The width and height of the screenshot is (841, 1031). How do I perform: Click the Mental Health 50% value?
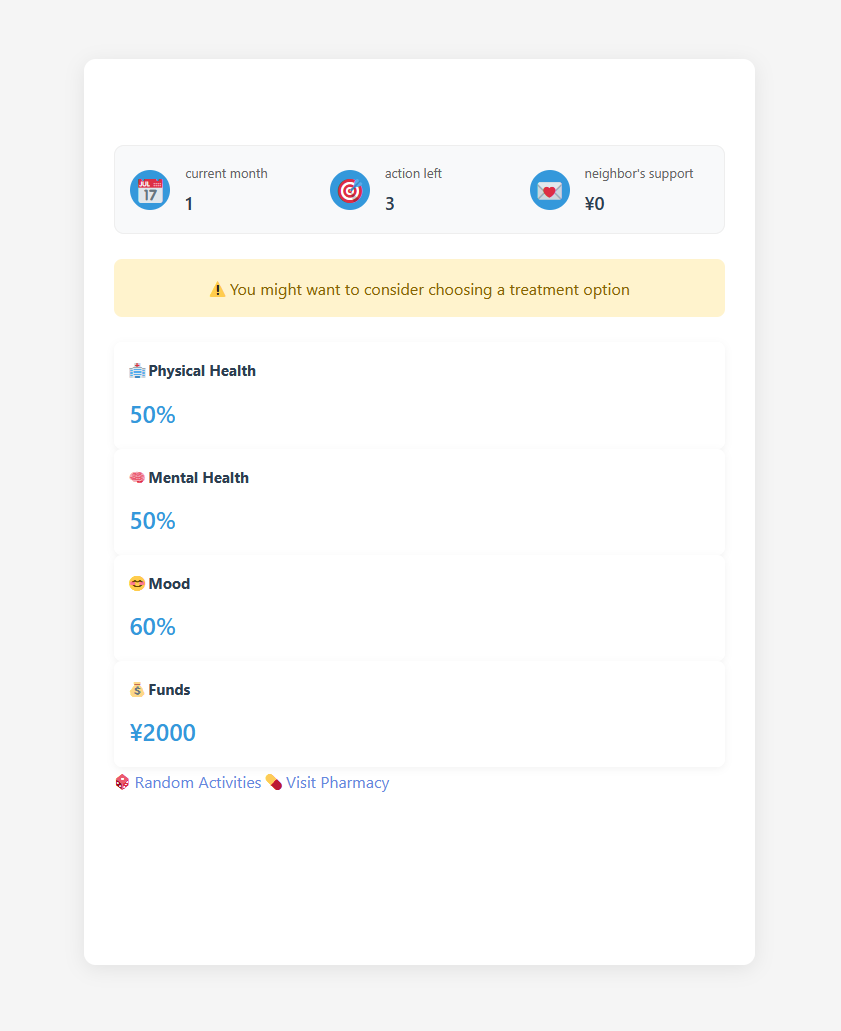(153, 521)
